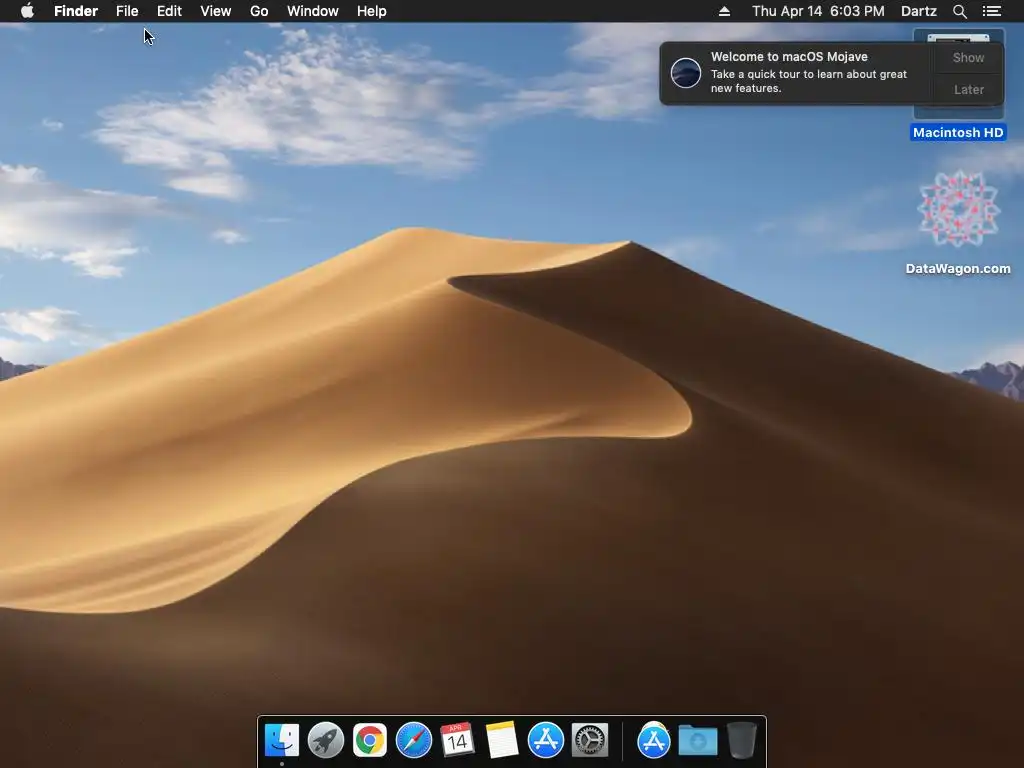Open Finder from the dock

(x=282, y=741)
